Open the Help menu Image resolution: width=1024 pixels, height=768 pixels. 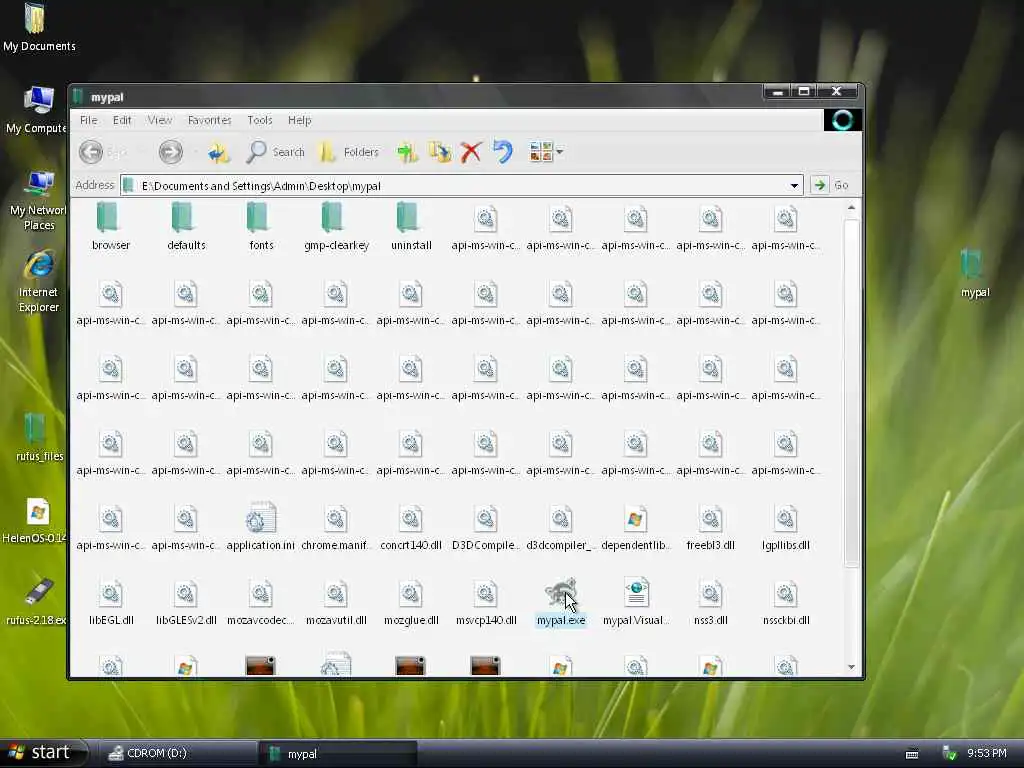coord(299,120)
